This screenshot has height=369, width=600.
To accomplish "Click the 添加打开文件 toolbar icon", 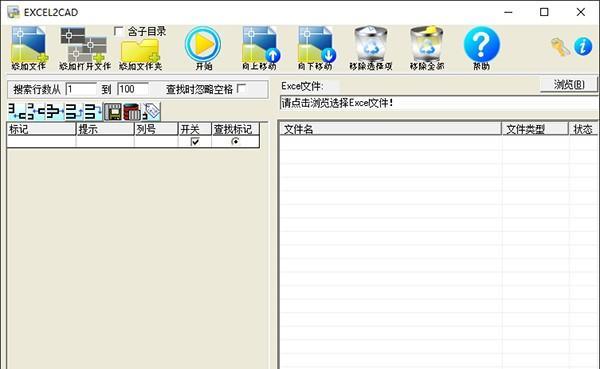I will click(x=85, y=48).
